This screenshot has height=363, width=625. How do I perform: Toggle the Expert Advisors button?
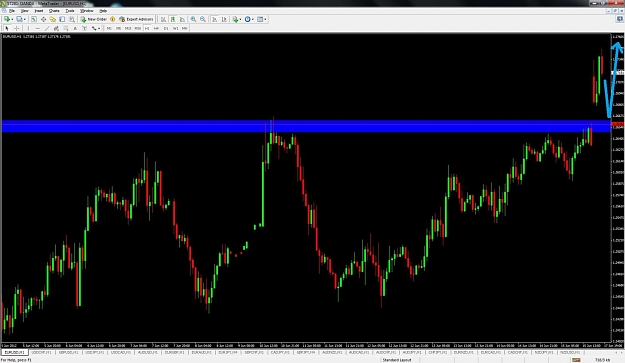click(136, 19)
